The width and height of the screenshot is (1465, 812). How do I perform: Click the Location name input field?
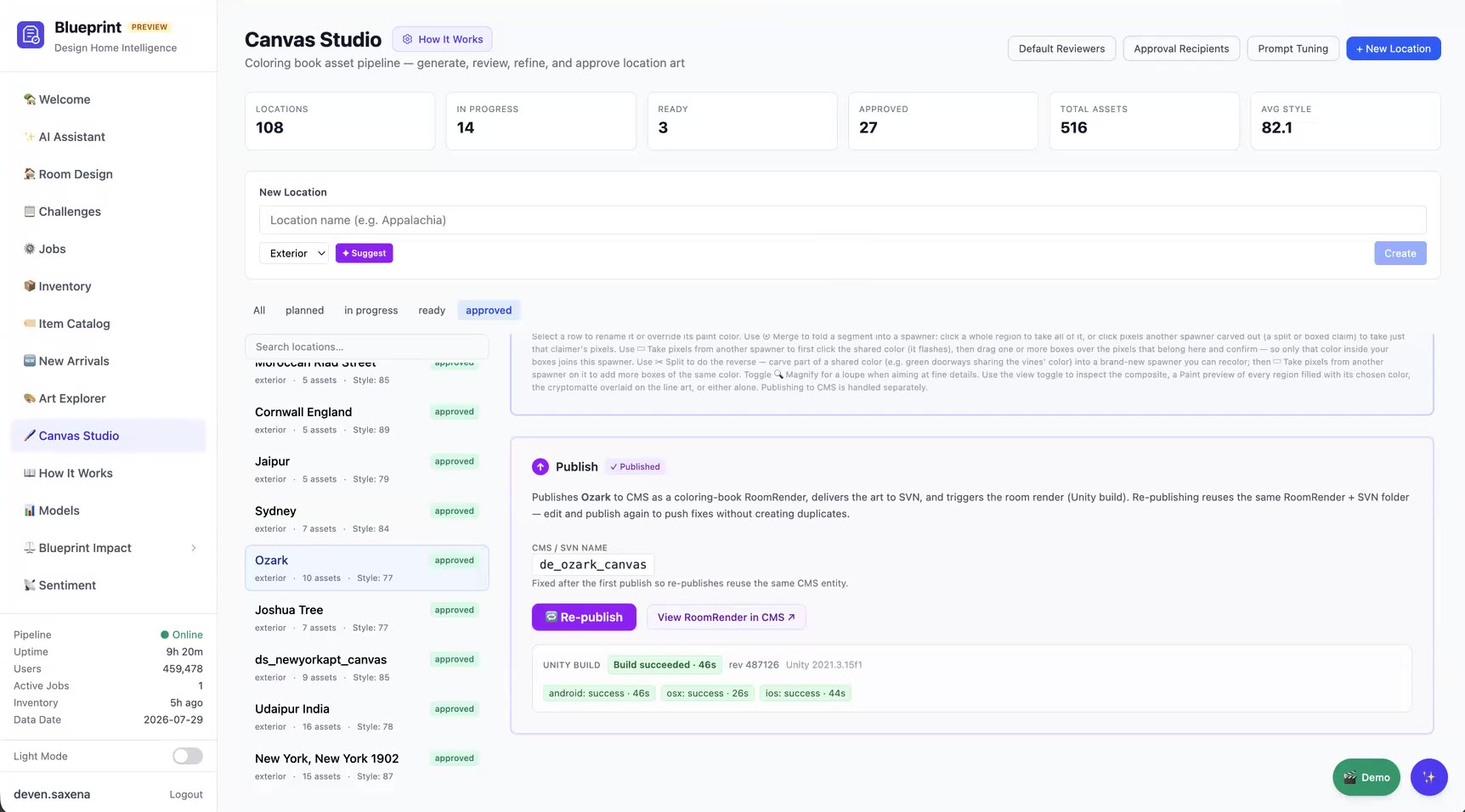coord(843,220)
